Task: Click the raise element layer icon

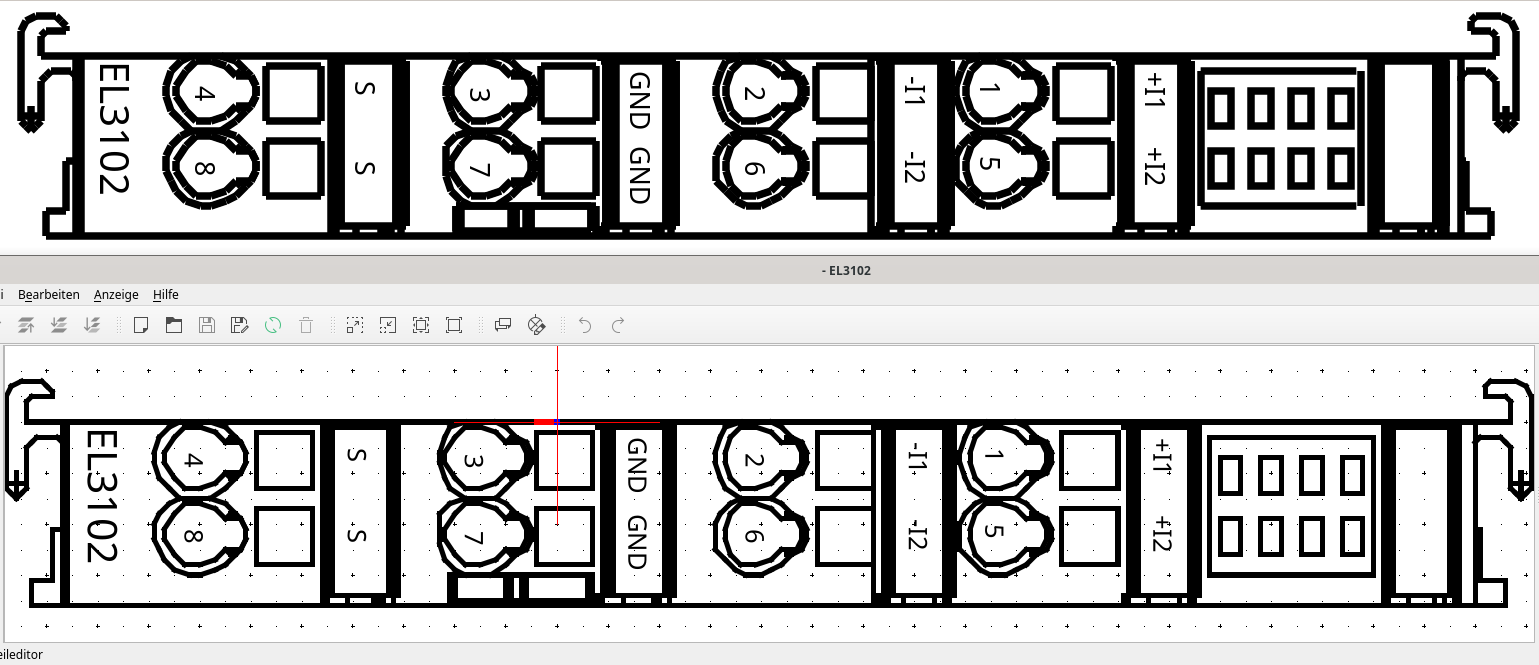Action: [x=27, y=325]
